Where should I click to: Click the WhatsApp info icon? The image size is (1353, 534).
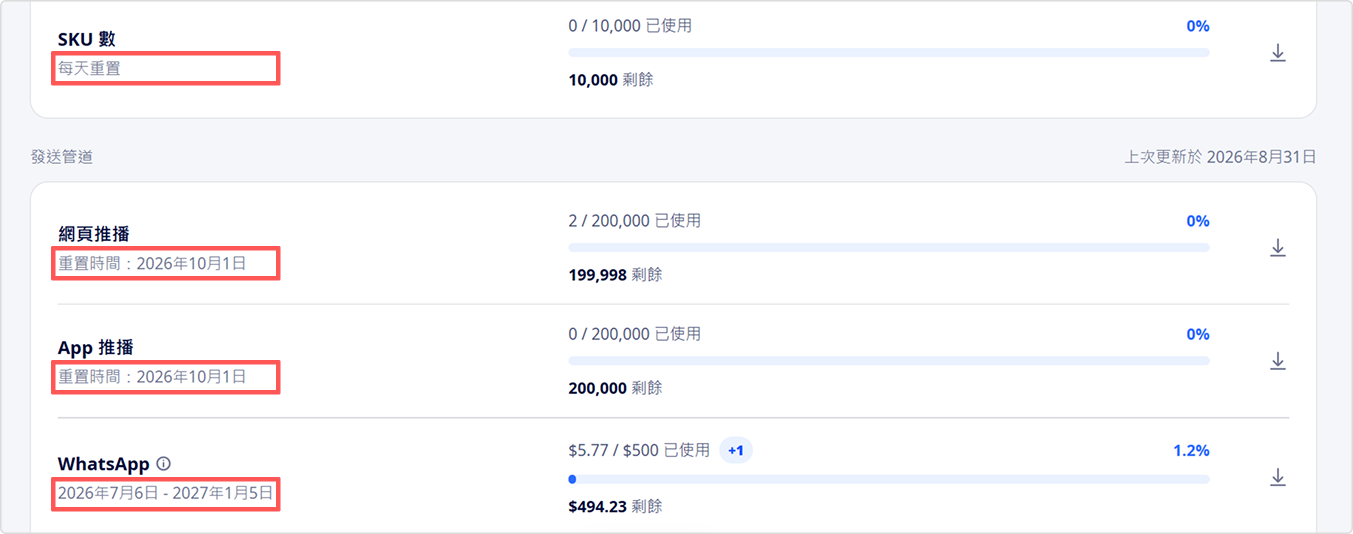tap(164, 464)
